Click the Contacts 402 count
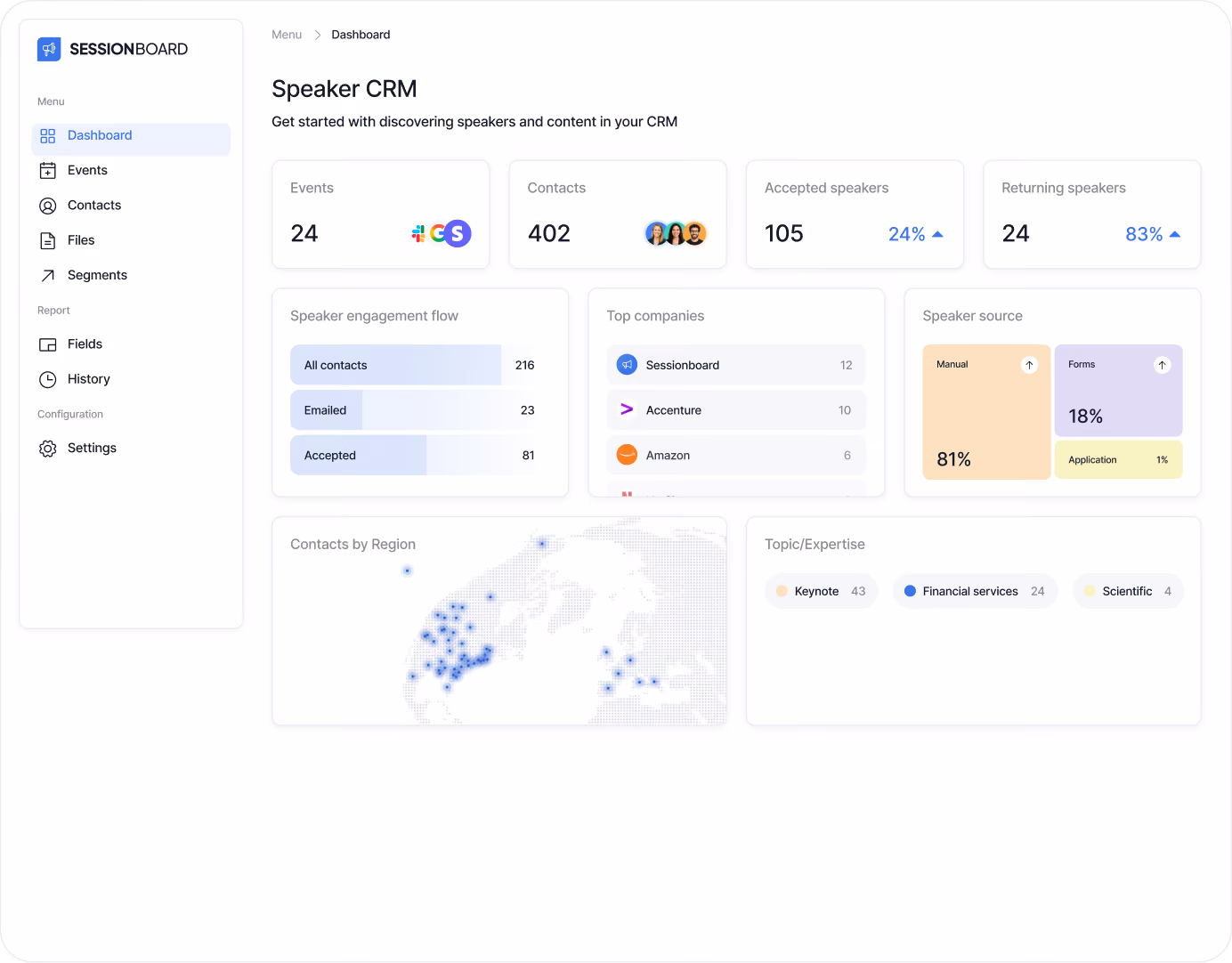The width and height of the screenshot is (1232, 963). pyautogui.click(x=549, y=233)
